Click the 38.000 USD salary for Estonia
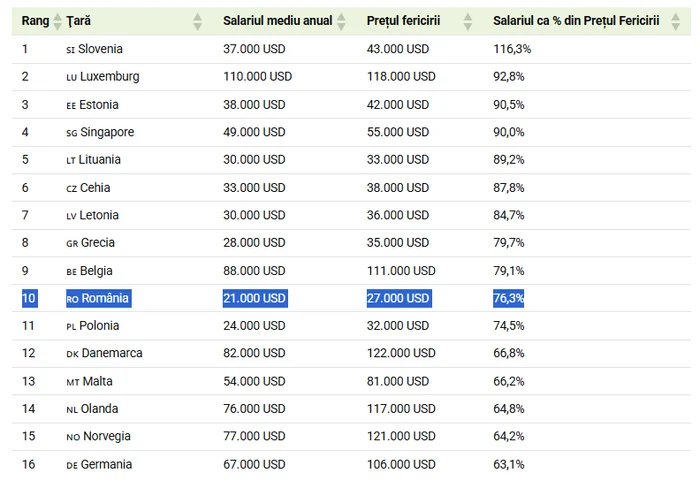Screen dimensions: 700x482 tap(254, 104)
